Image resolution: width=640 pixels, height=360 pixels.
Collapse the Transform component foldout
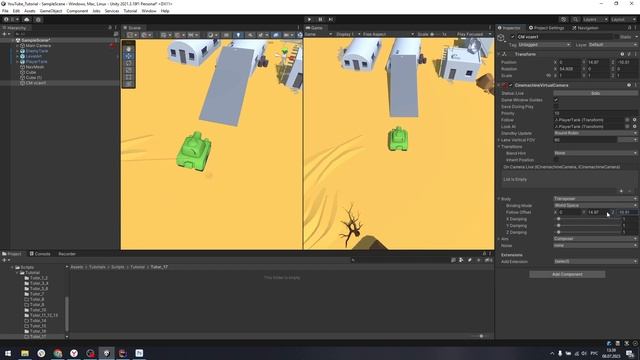(x=499, y=54)
